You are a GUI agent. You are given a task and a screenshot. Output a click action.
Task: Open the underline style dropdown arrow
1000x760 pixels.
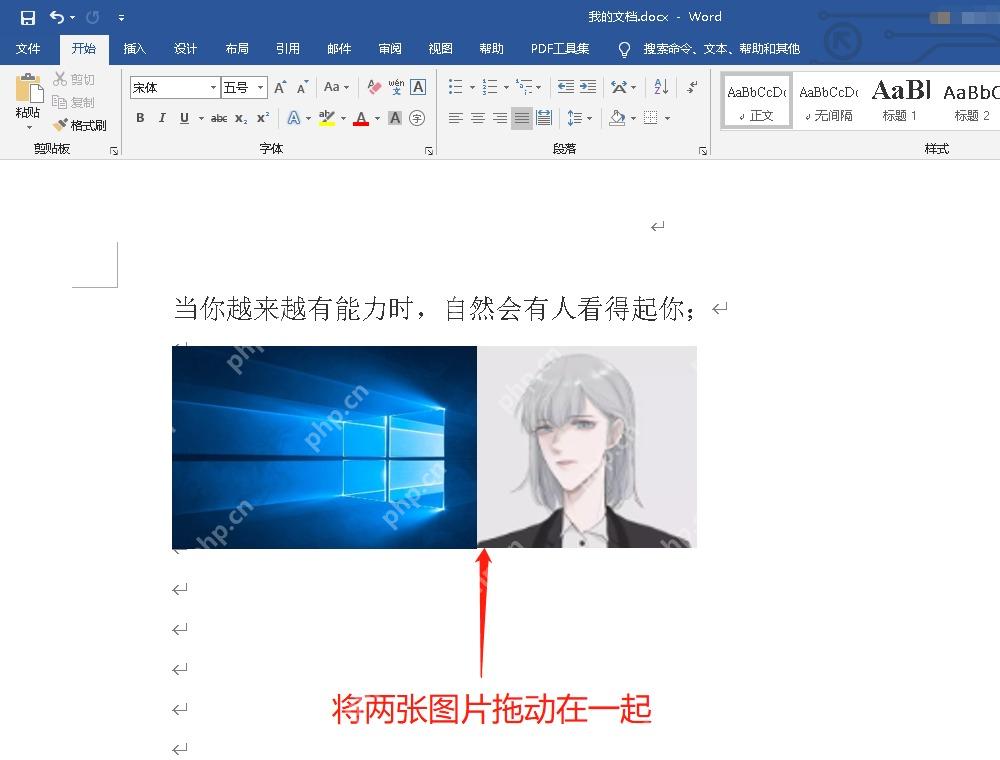click(201, 119)
